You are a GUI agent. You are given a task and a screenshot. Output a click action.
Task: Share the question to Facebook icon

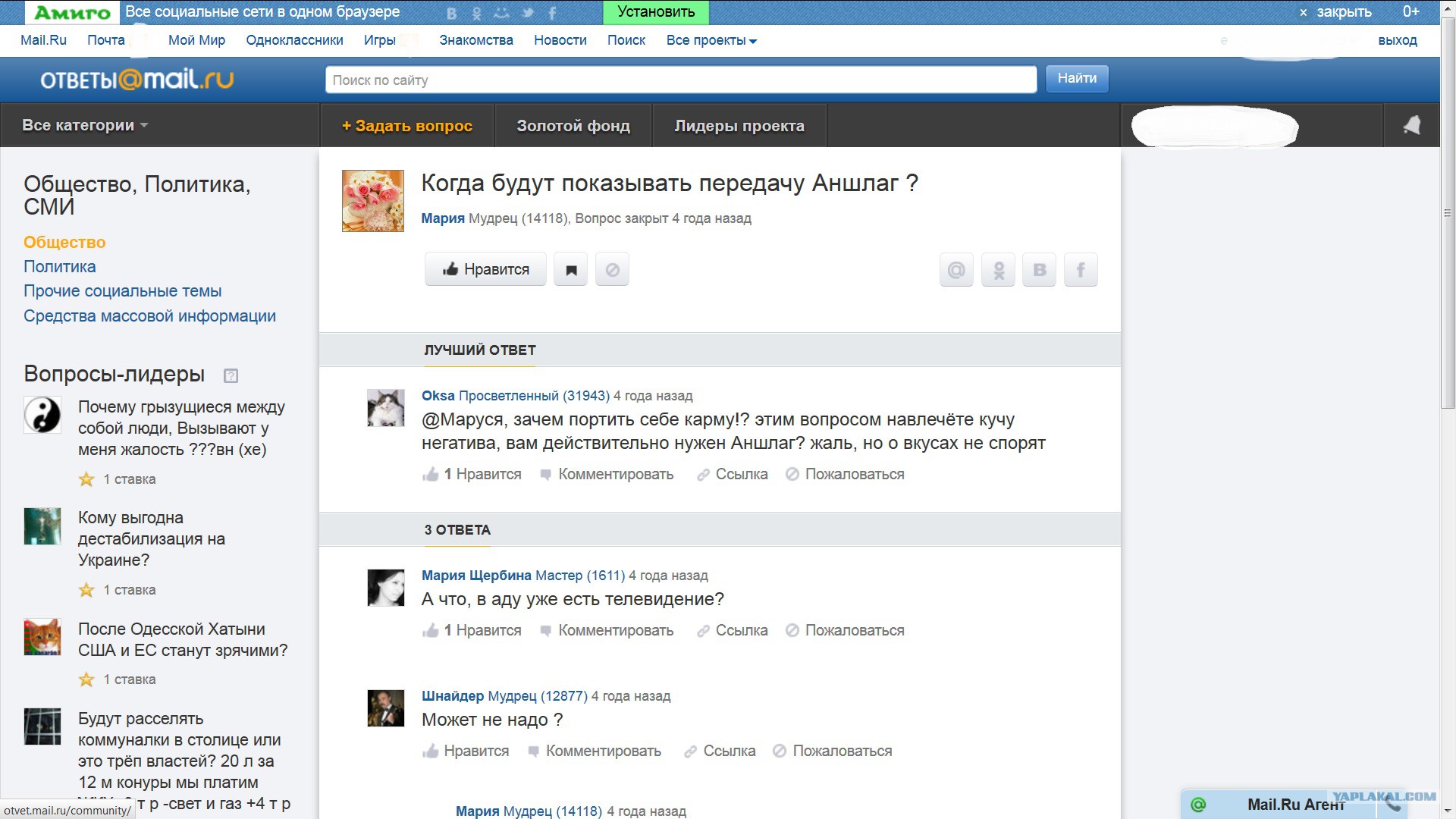click(x=1081, y=270)
